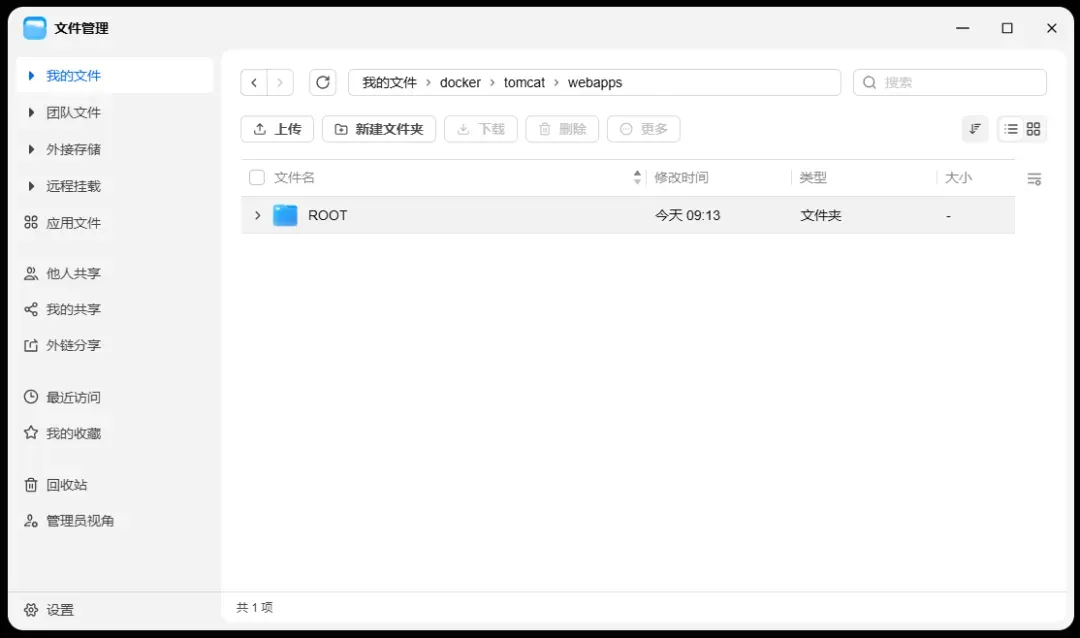Expand 远程挂载 in sidebar
1080x638 pixels.
point(31,186)
